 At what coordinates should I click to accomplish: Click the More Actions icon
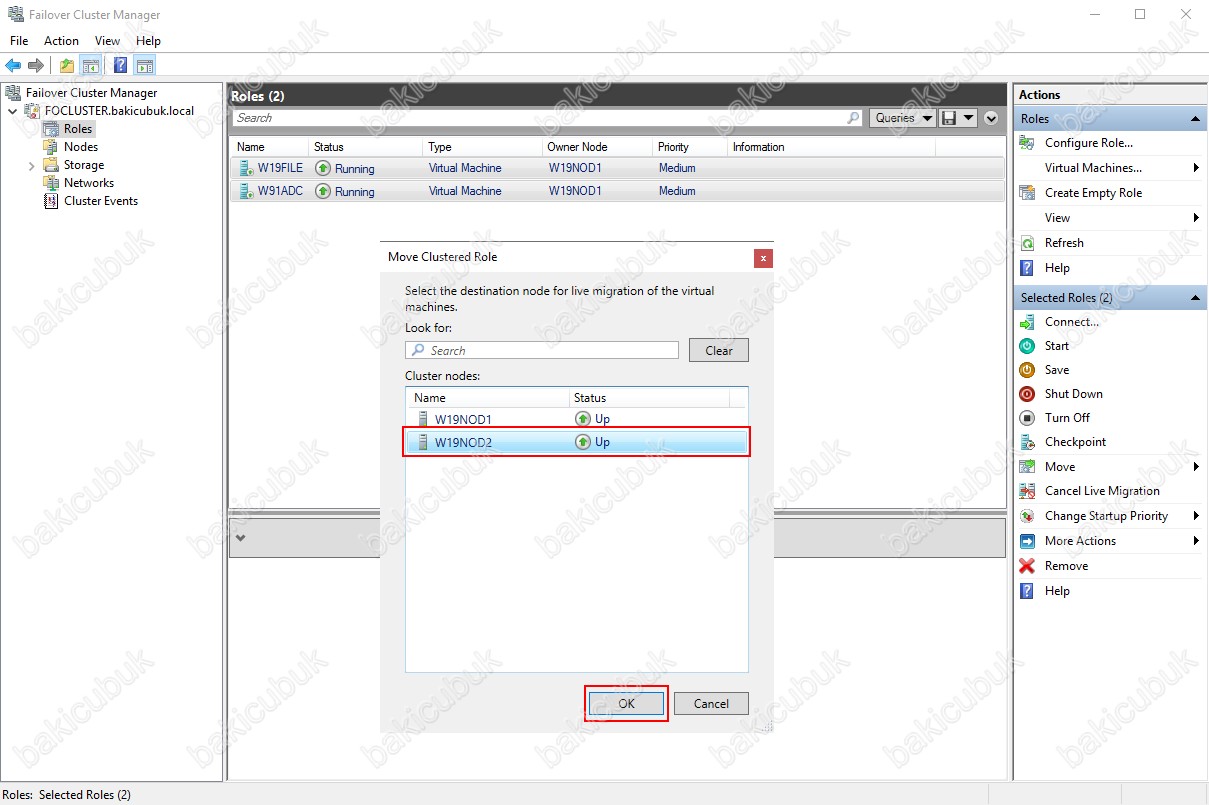1027,541
